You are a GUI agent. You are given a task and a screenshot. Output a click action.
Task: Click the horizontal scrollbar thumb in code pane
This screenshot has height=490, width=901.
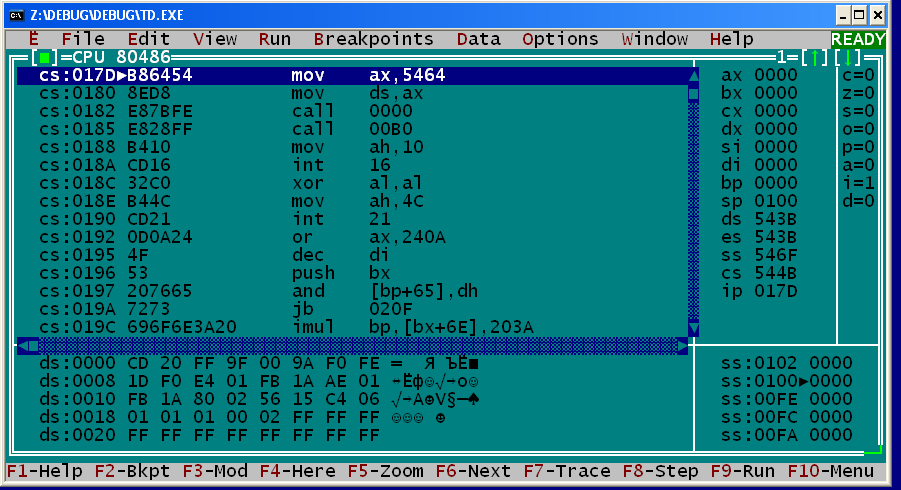point(33,346)
